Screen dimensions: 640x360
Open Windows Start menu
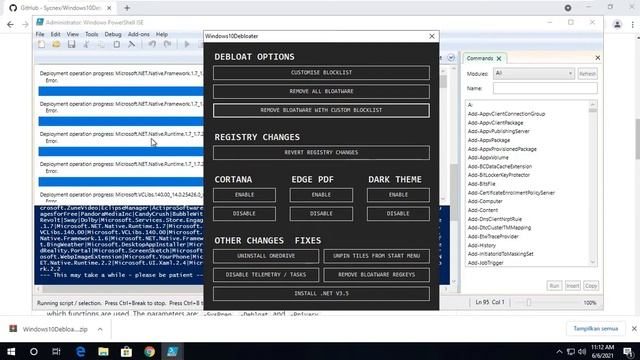pos(11,351)
